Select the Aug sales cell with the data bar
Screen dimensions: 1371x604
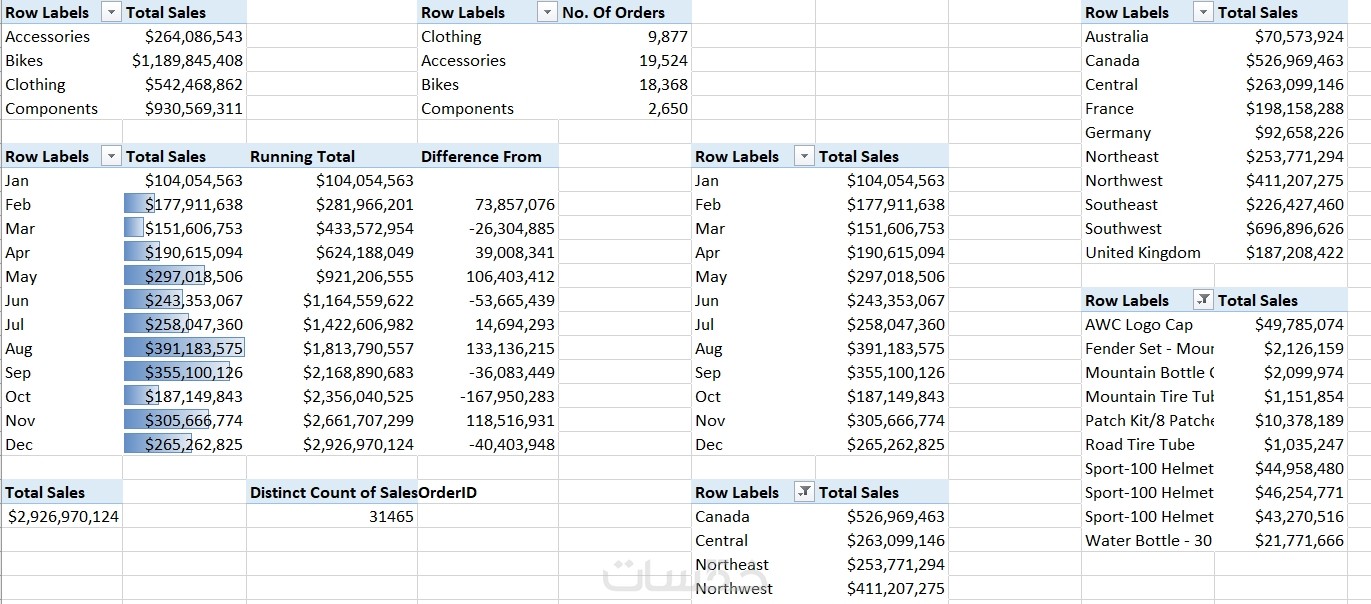point(185,348)
